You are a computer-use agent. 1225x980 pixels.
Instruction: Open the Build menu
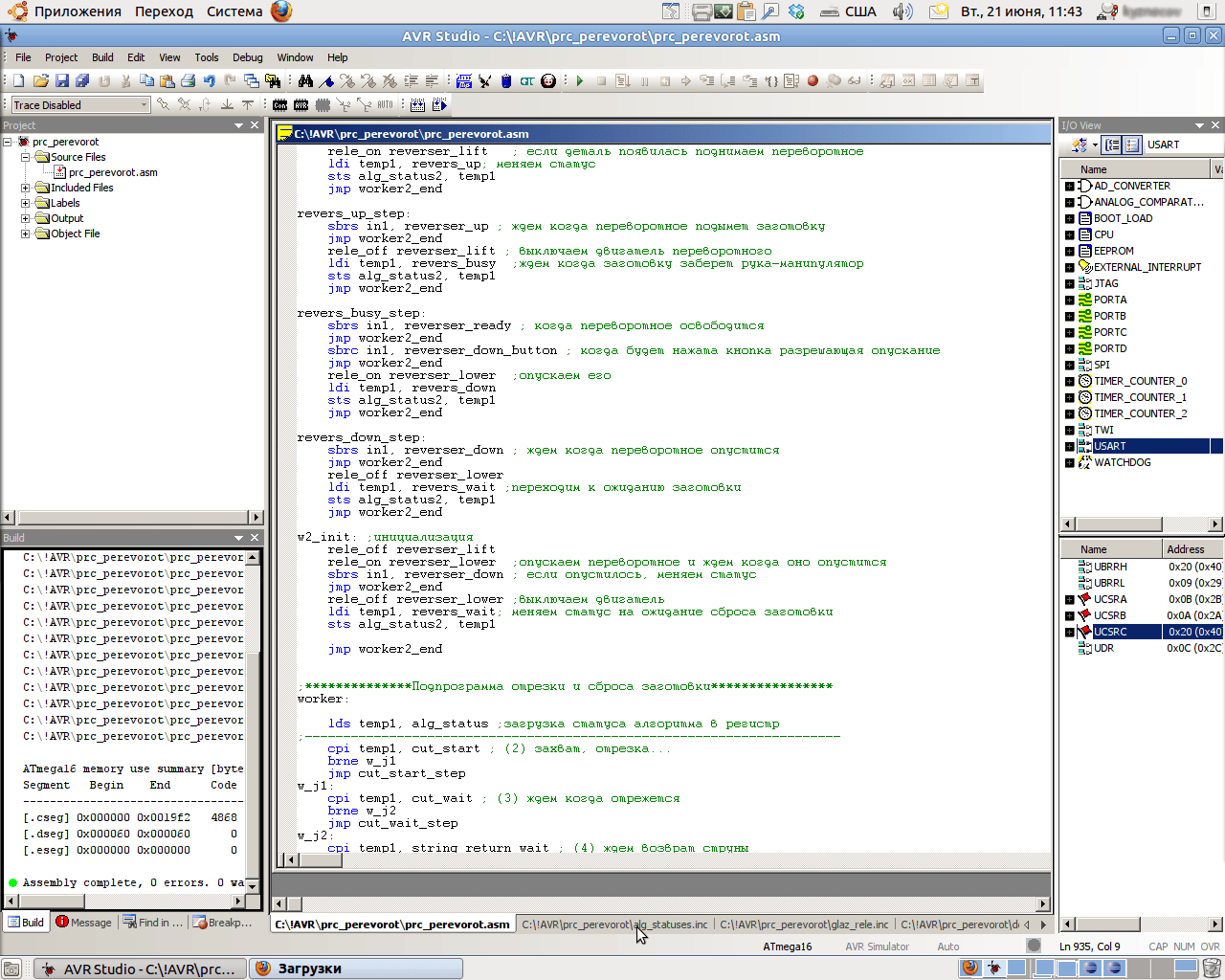(x=102, y=57)
